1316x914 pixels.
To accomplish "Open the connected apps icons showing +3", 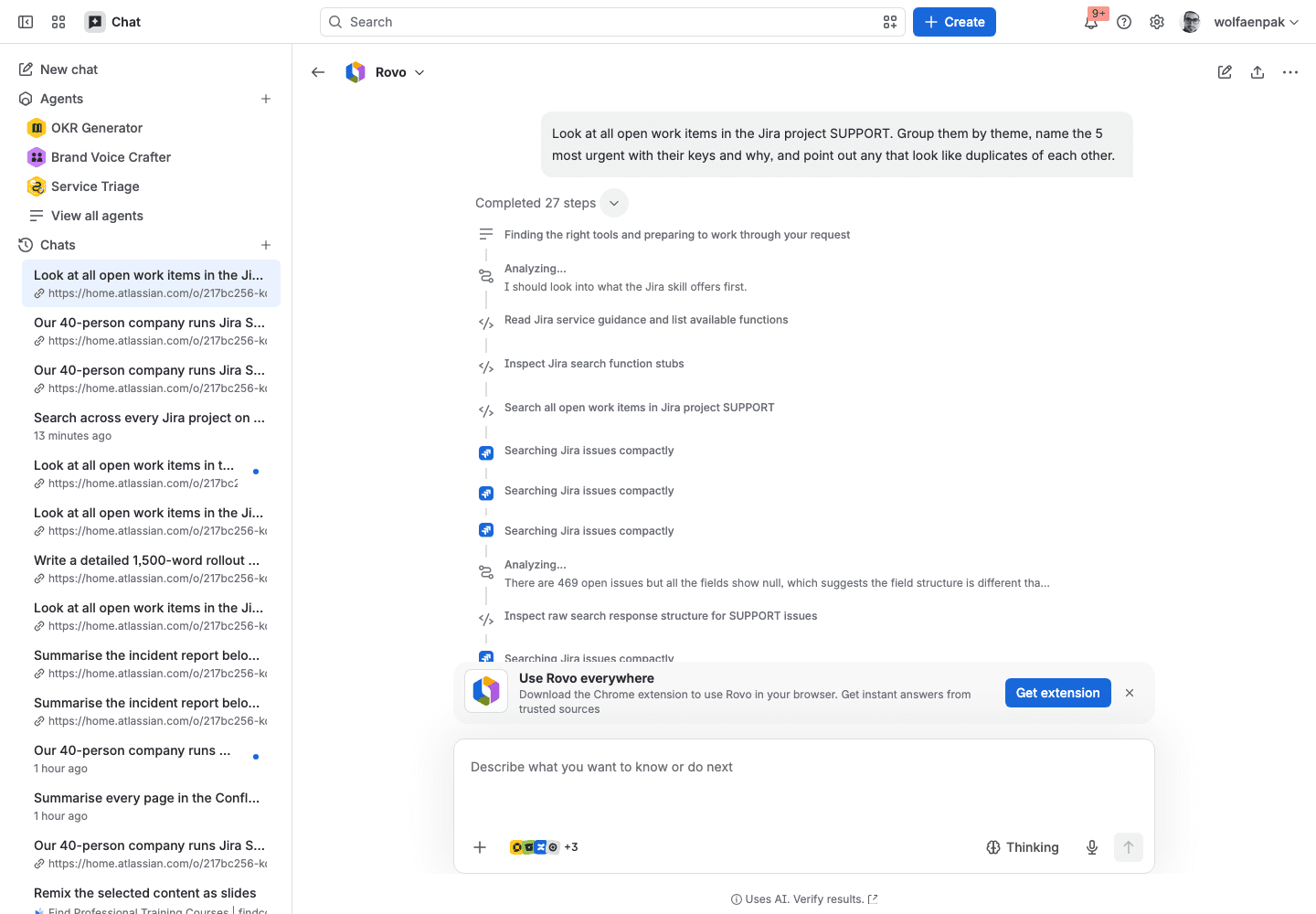I will click(x=544, y=847).
